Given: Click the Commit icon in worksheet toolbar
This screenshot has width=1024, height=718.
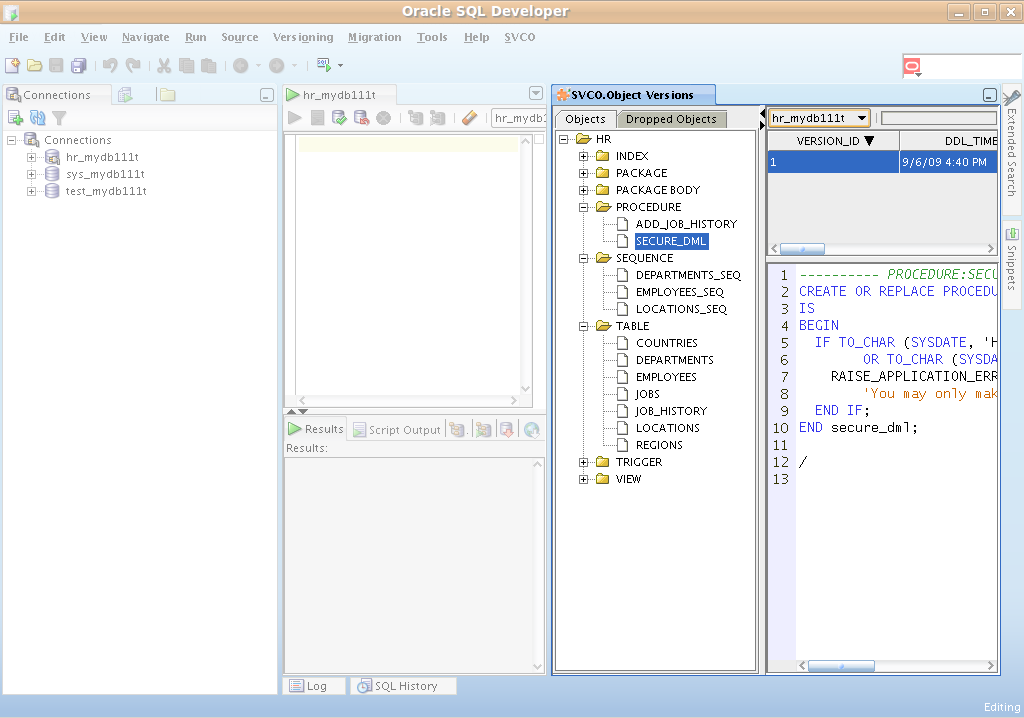Looking at the screenshot, I should [340, 118].
